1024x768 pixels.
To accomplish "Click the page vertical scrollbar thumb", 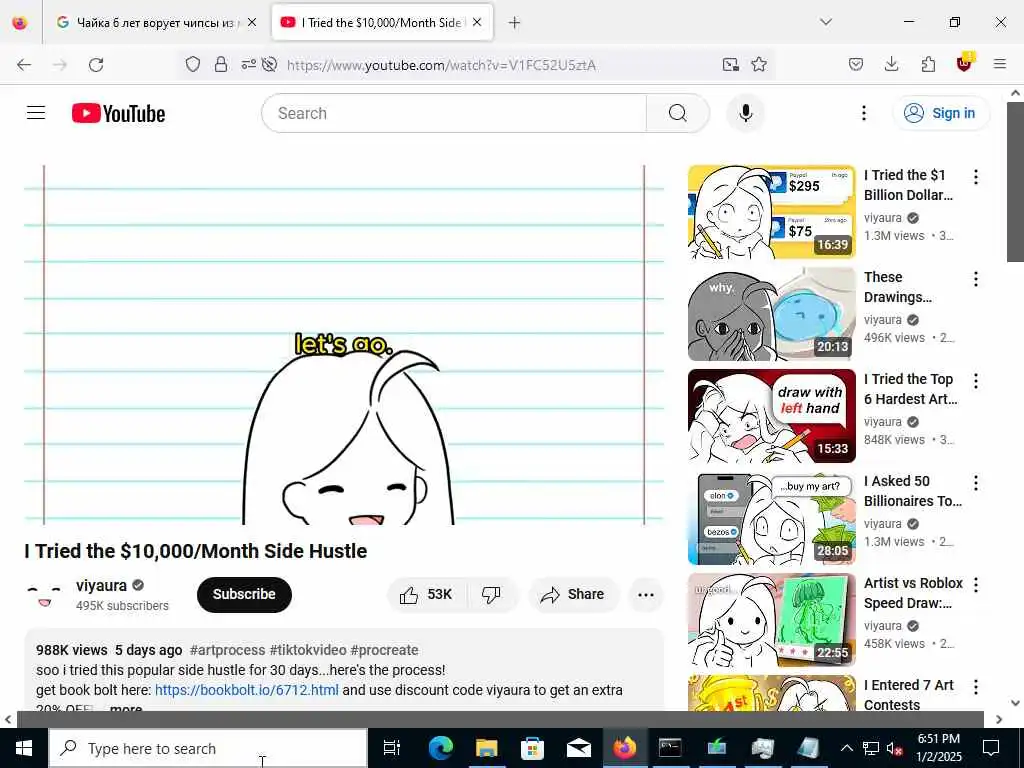I will point(1016,182).
